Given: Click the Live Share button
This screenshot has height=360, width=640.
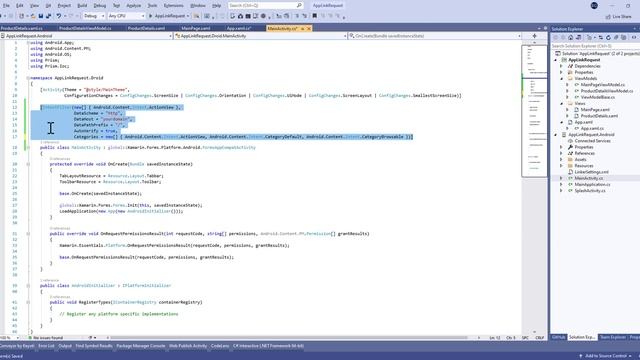Looking at the screenshot, I should point(619,17).
